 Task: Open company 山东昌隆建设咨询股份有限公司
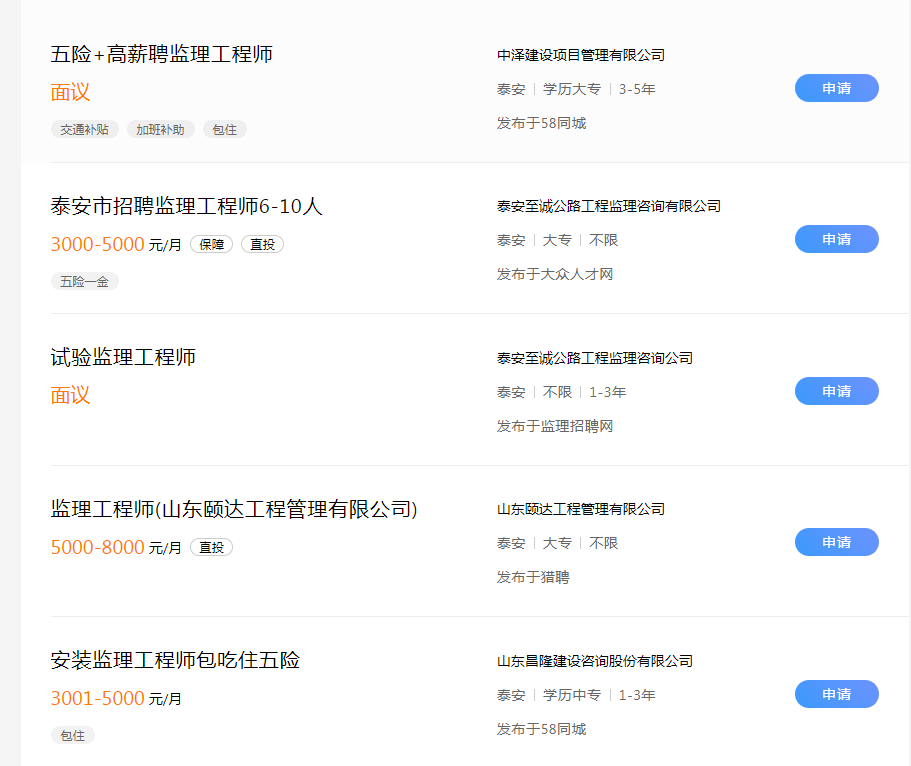[x=594, y=661]
